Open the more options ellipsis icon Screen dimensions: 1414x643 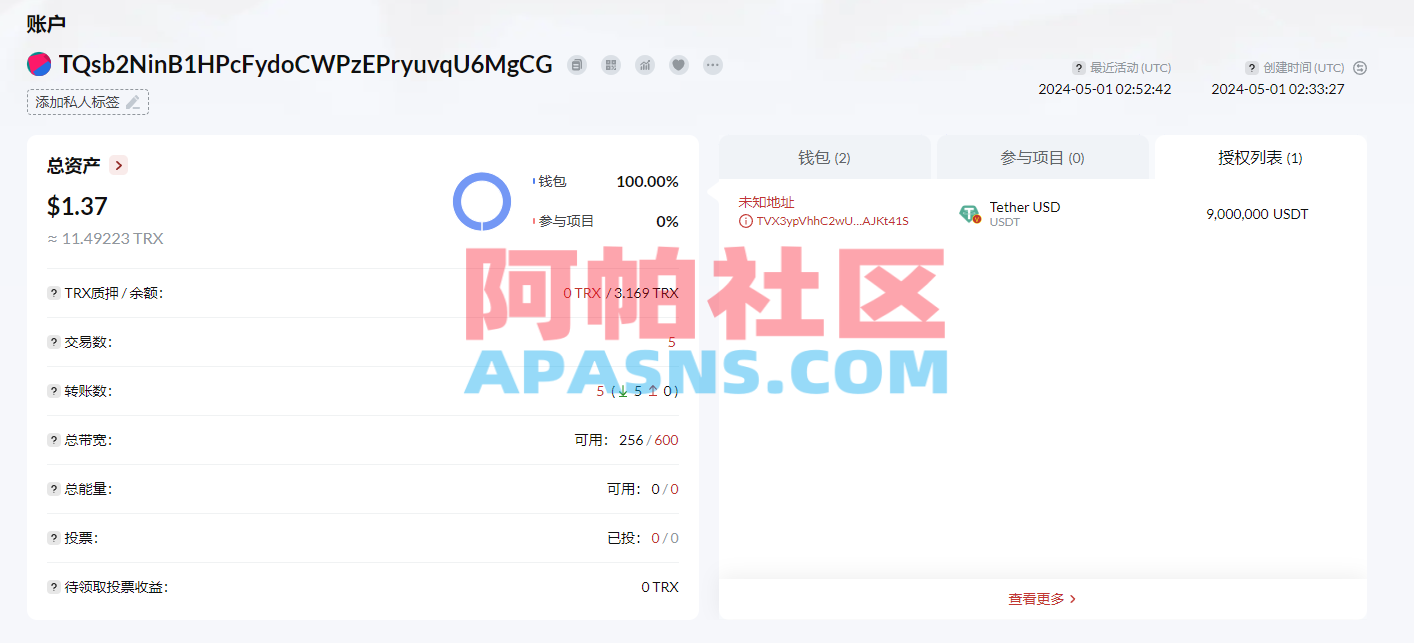tap(712, 64)
